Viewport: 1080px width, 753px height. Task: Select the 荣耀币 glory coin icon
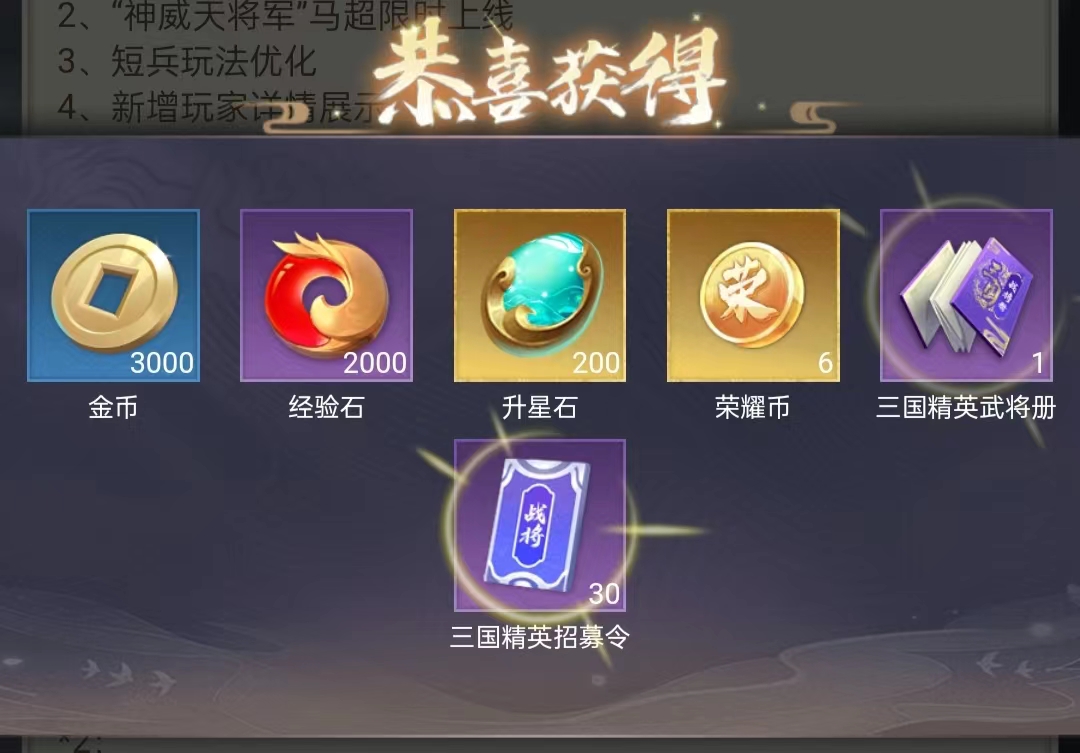[753, 296]
